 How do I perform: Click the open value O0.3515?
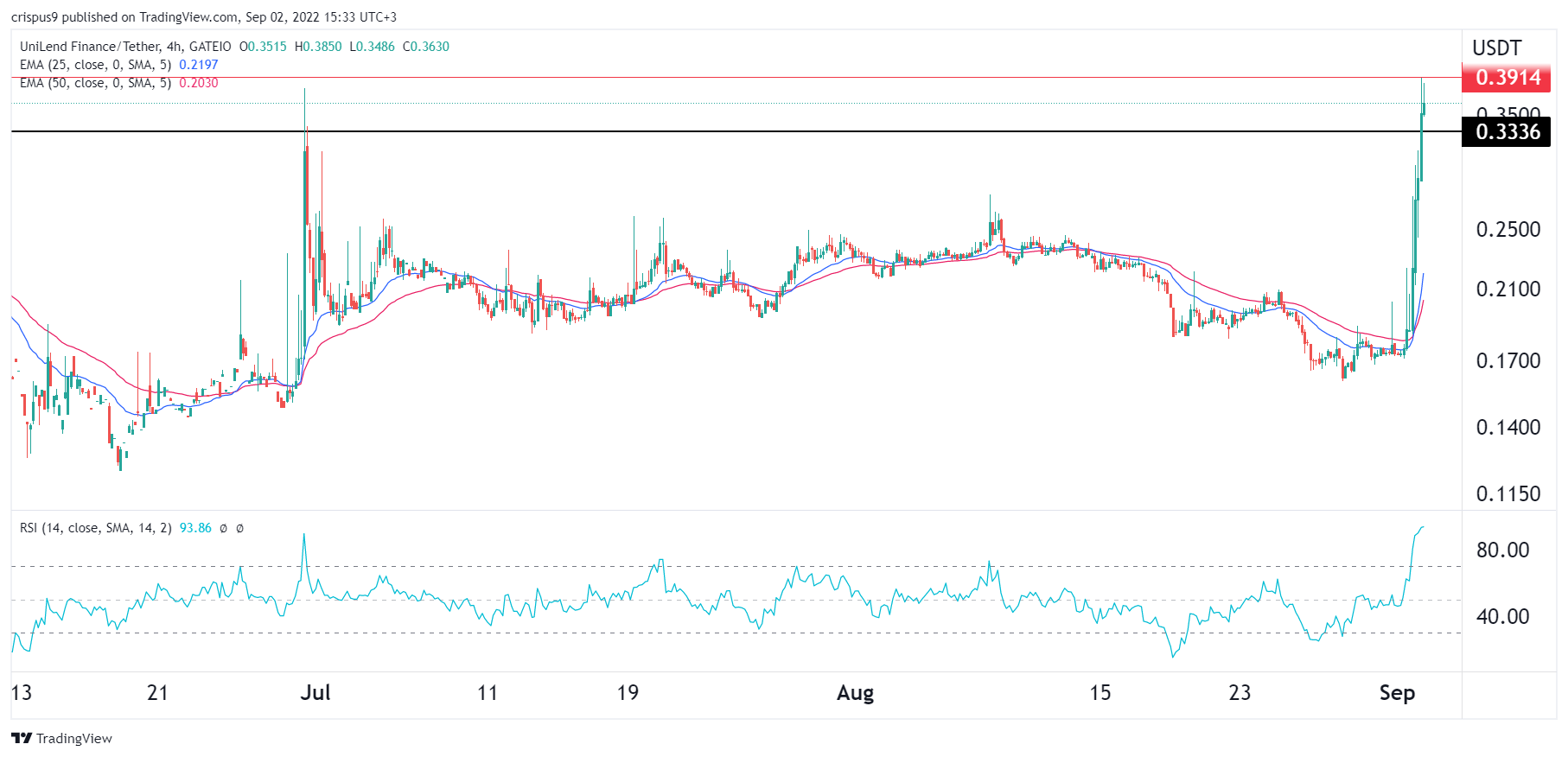[x=263, y=47]
